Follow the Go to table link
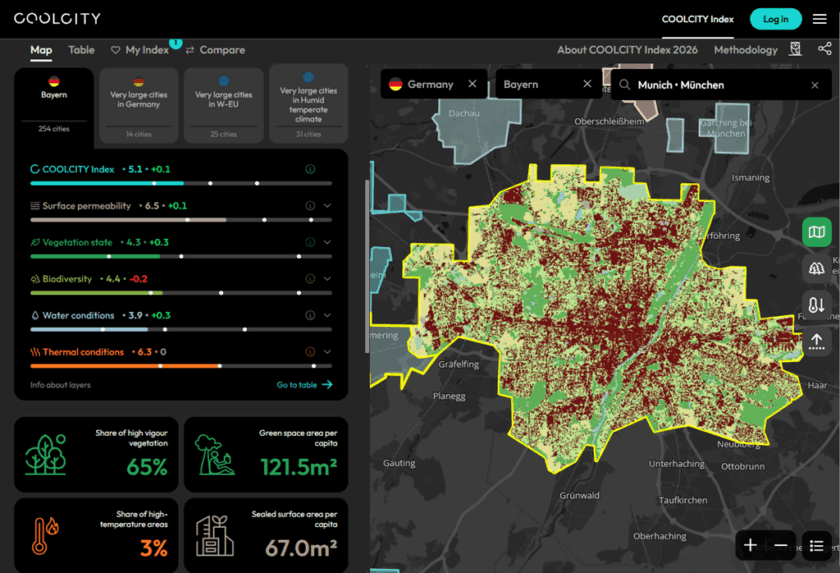840x573 pixels. (x=304, y=384)
